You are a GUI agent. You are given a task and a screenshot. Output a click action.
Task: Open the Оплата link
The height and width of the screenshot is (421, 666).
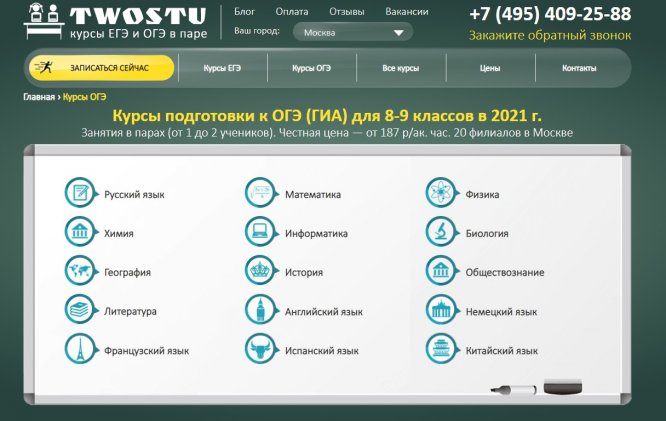coord(292,12)
